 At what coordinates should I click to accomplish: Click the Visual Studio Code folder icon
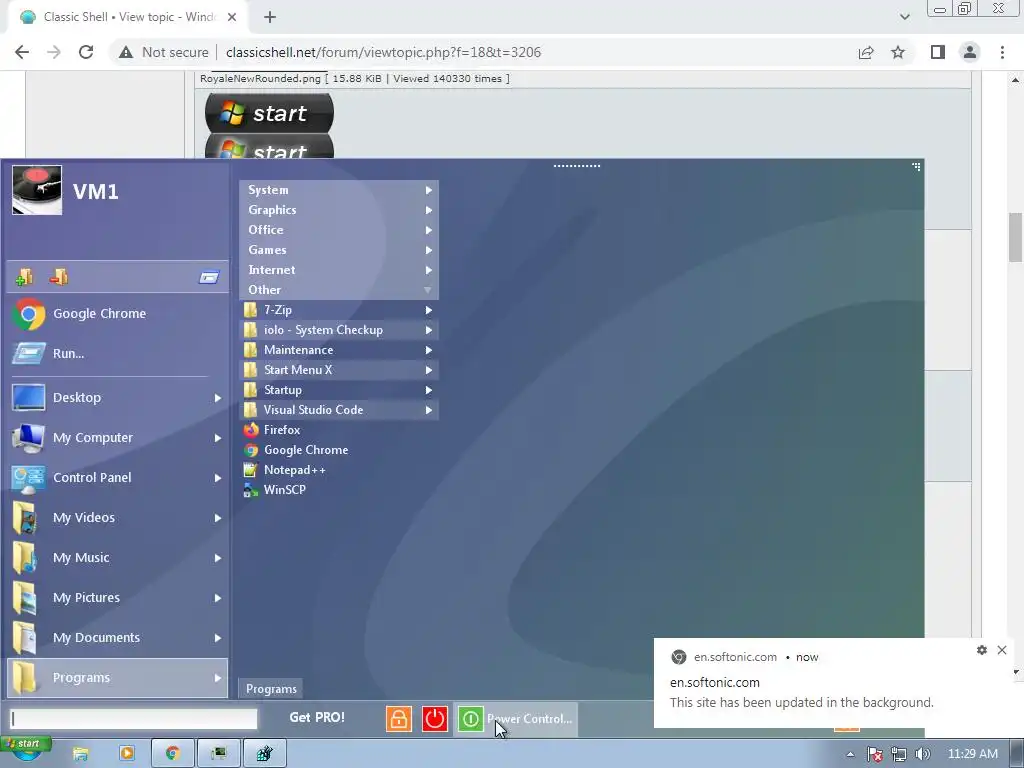click(251, 409)
